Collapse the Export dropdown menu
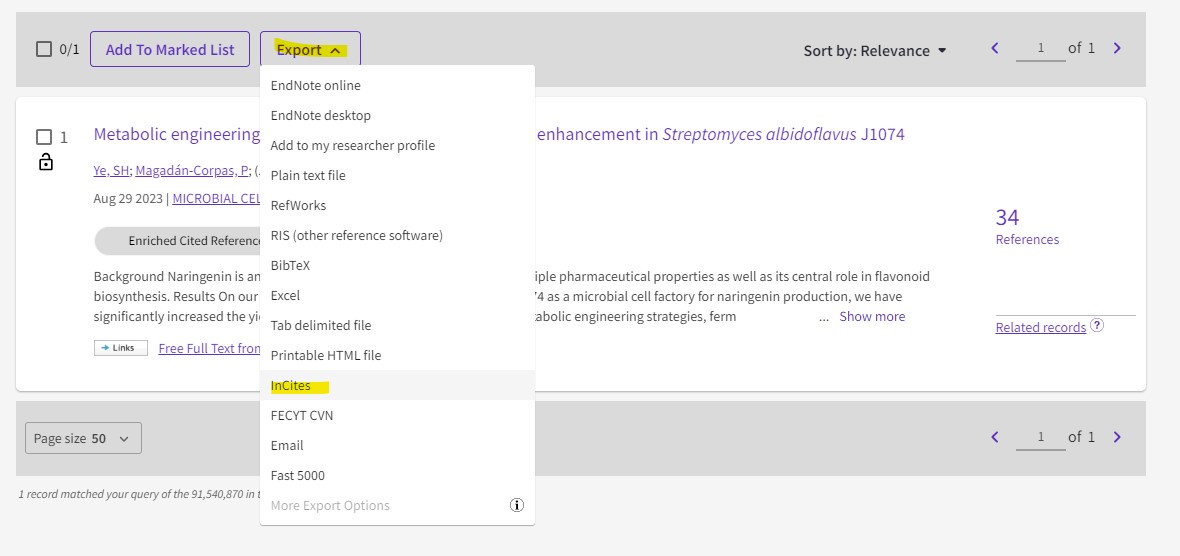Screen dimensions: 1180x556 310,49
